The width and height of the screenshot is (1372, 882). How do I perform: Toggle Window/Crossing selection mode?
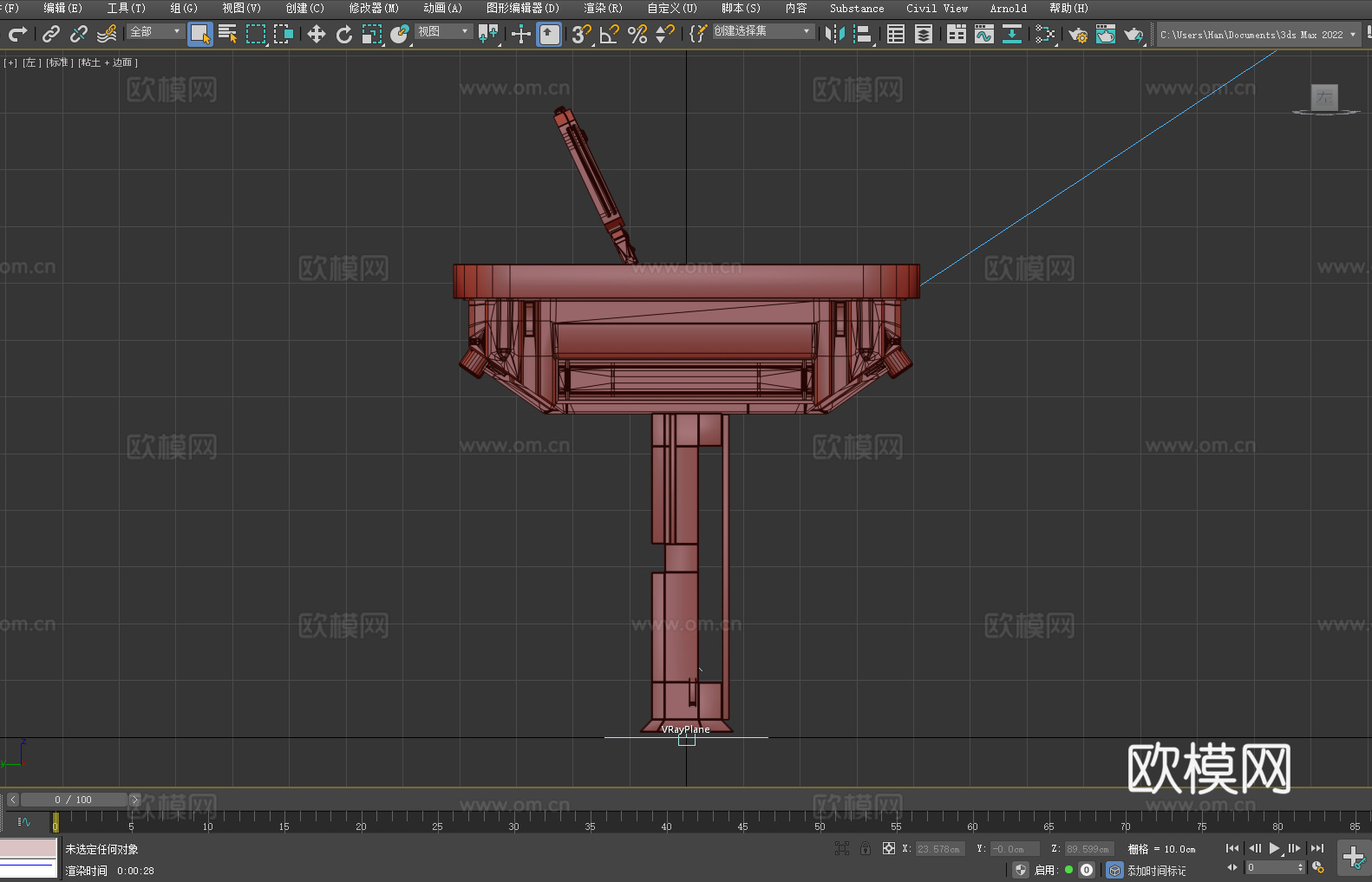point(284,34)
